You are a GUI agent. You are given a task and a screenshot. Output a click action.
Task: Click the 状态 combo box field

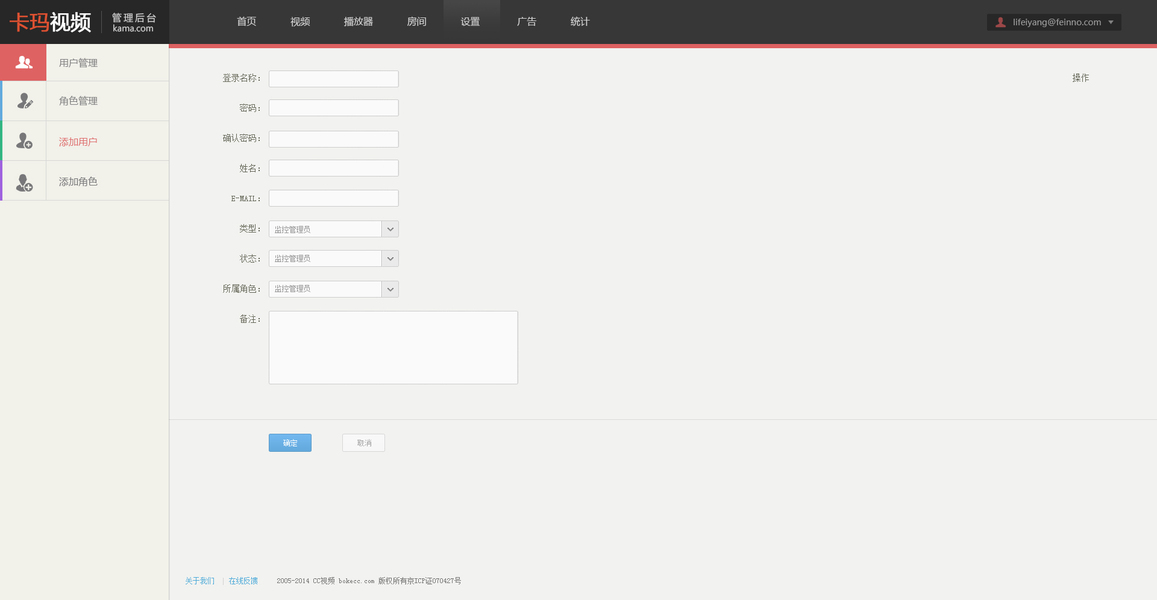(334, 258)
